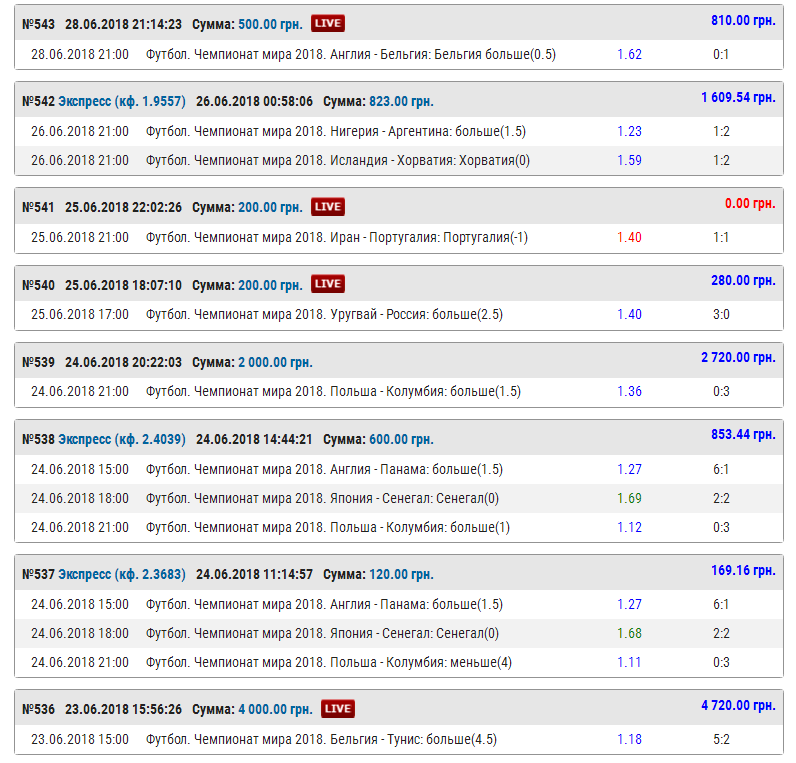
Task: Click the Уругвай - Россия event row
Action: tap(399, 315)
